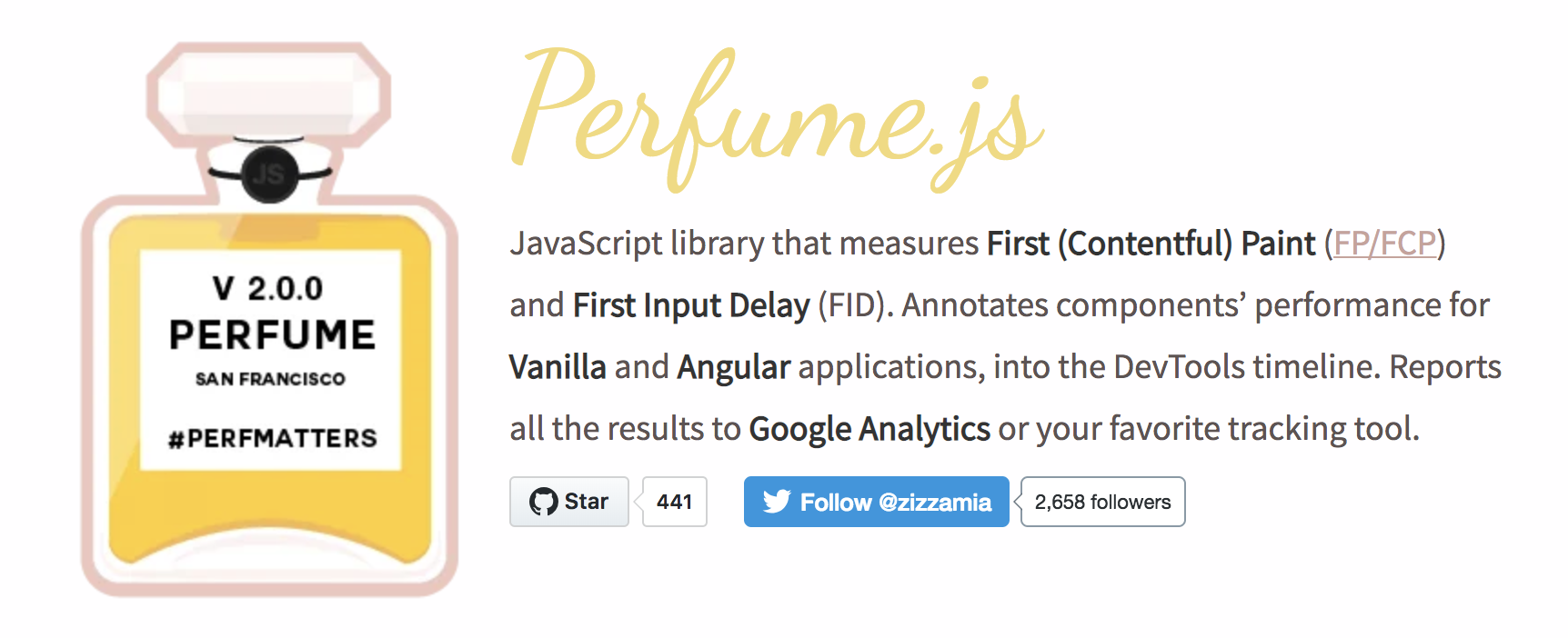The image size is (1568, 638).
Task: Click Follow @zizzamia button
Action: 877,502
